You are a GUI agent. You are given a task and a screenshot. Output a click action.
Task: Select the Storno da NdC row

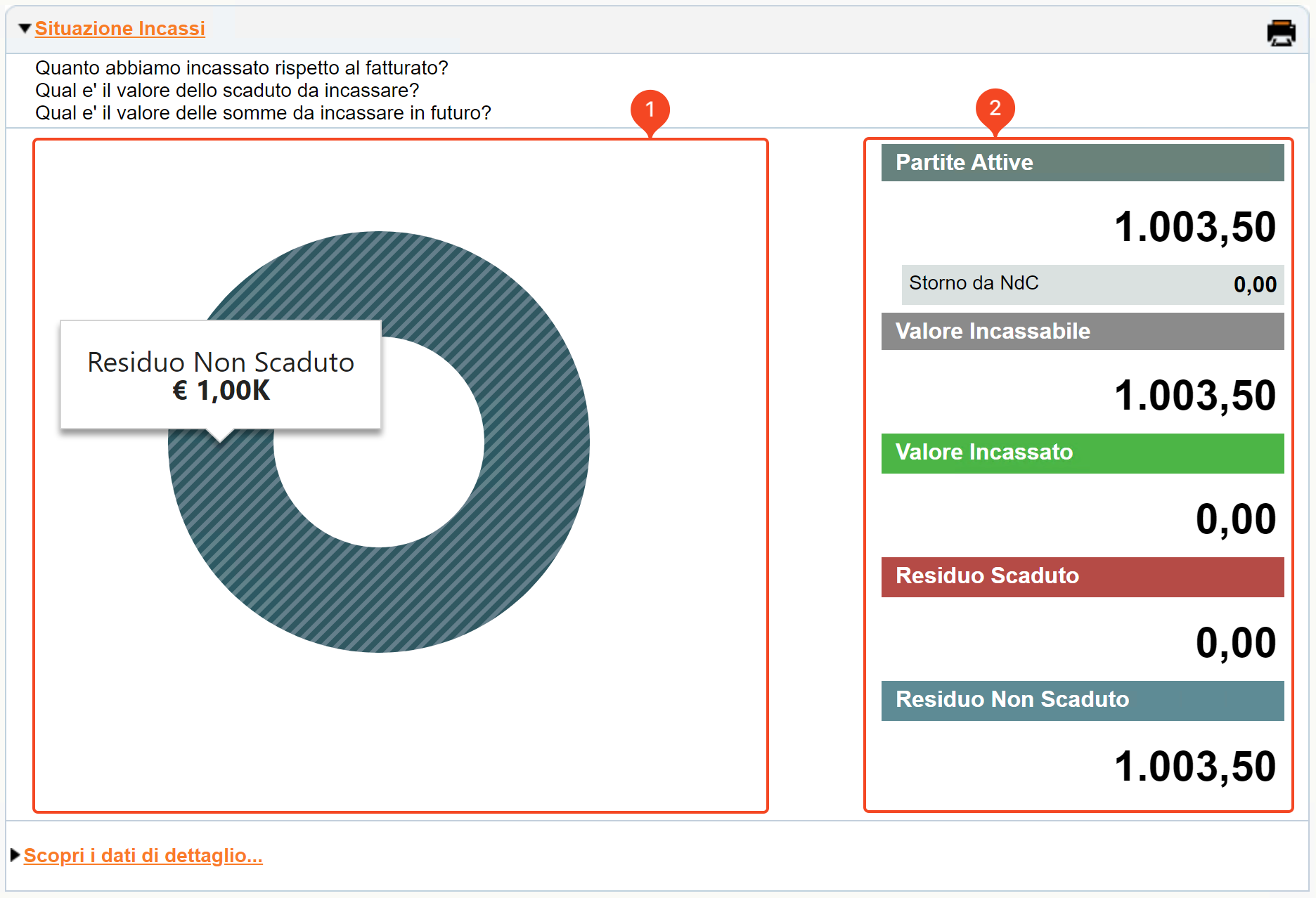[x=1092, y=284]
